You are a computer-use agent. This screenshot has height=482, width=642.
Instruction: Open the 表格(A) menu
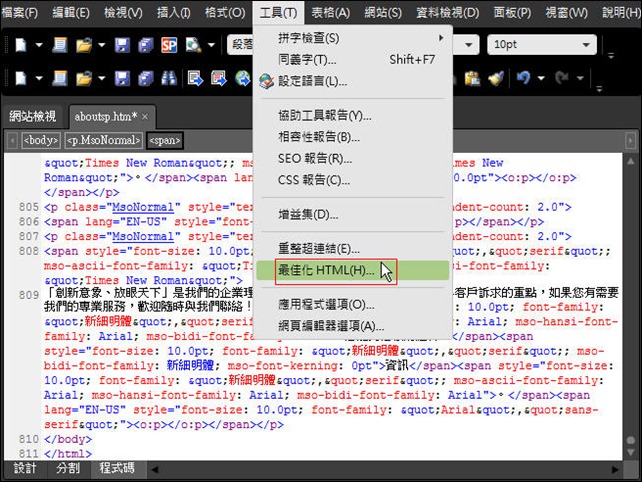point(330,13)
